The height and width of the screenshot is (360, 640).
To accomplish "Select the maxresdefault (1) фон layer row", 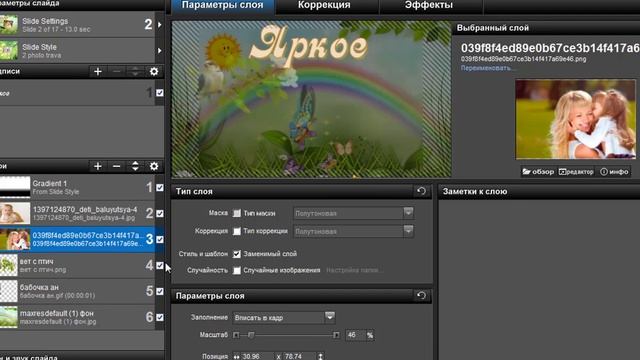I will tap(77, 317).
